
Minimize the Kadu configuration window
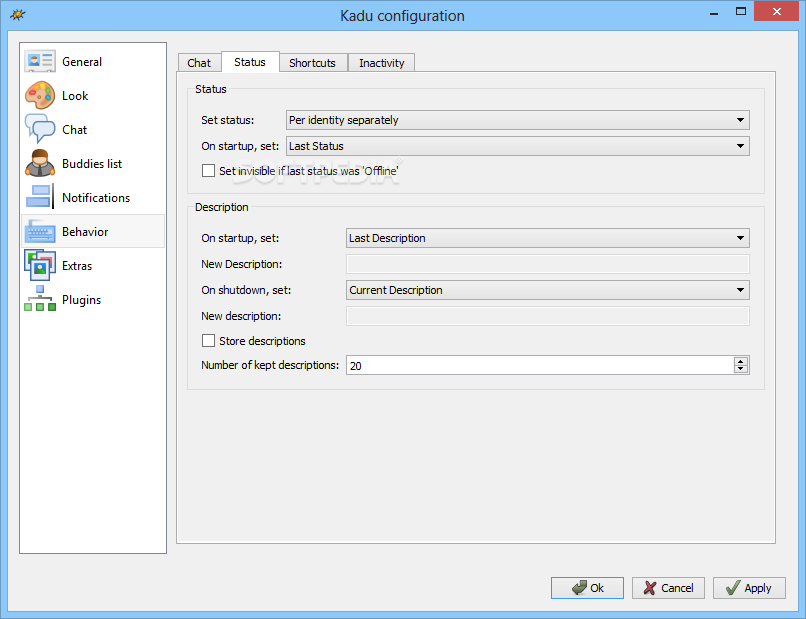click(714, 12)
